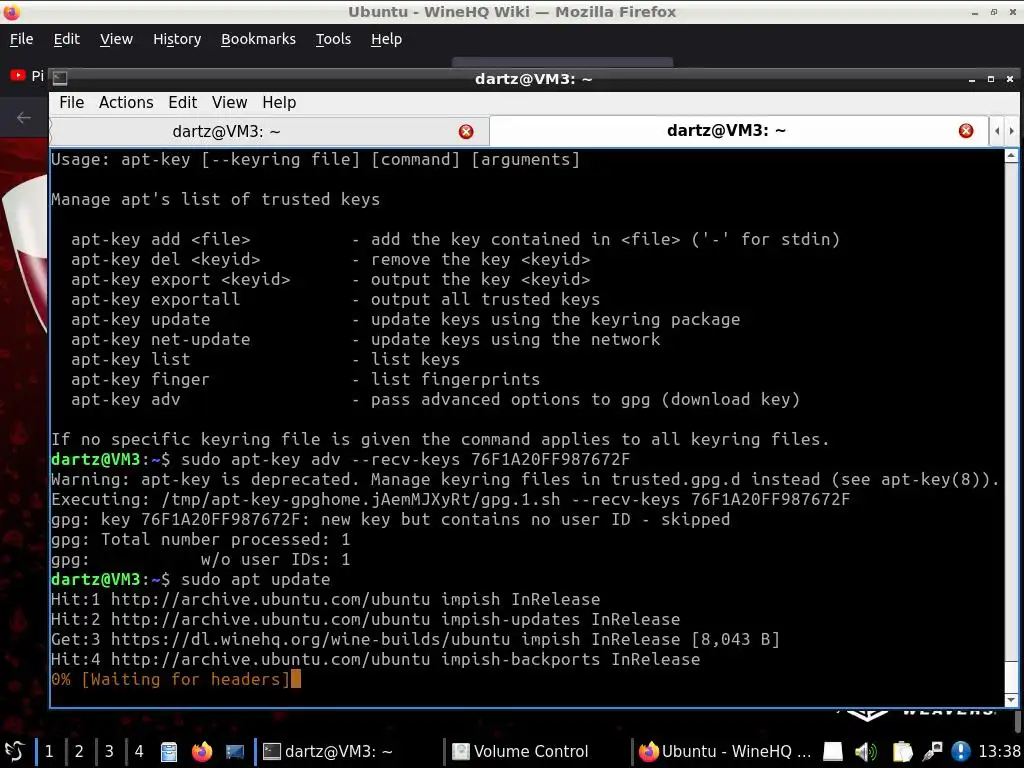Switch to workspace 2 in pager
This screenshot has height=768, width=1024.
coord(79,751)
